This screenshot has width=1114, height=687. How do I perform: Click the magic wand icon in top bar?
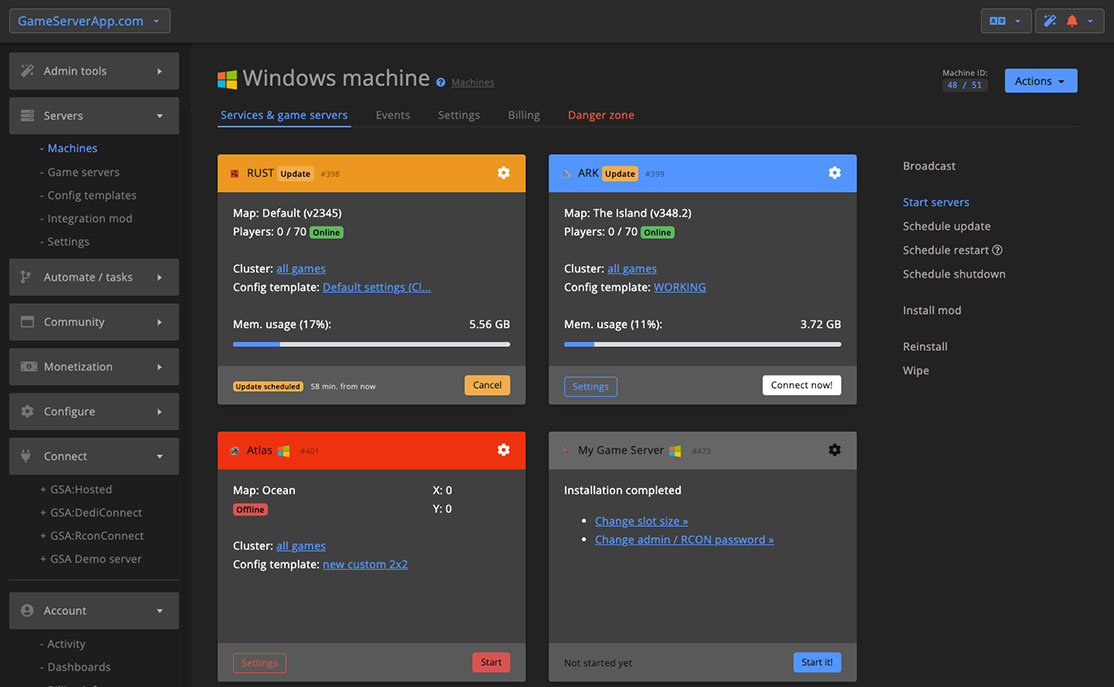coord(1049,21)
